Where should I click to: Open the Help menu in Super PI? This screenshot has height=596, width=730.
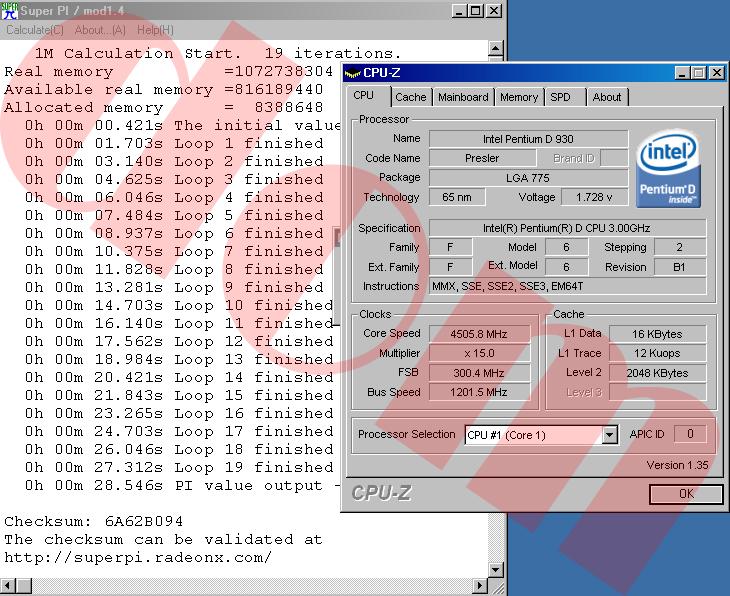click(x=155, y=30)
